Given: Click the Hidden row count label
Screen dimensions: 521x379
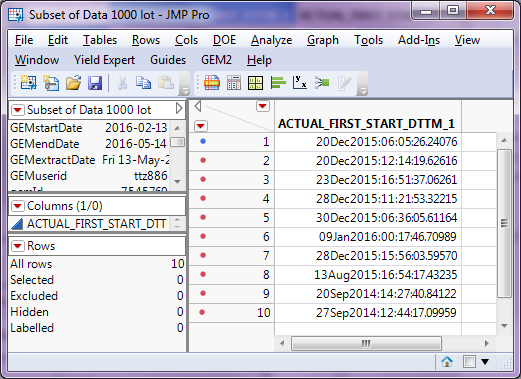Looking at the screenshot, I should coord(30,312).
